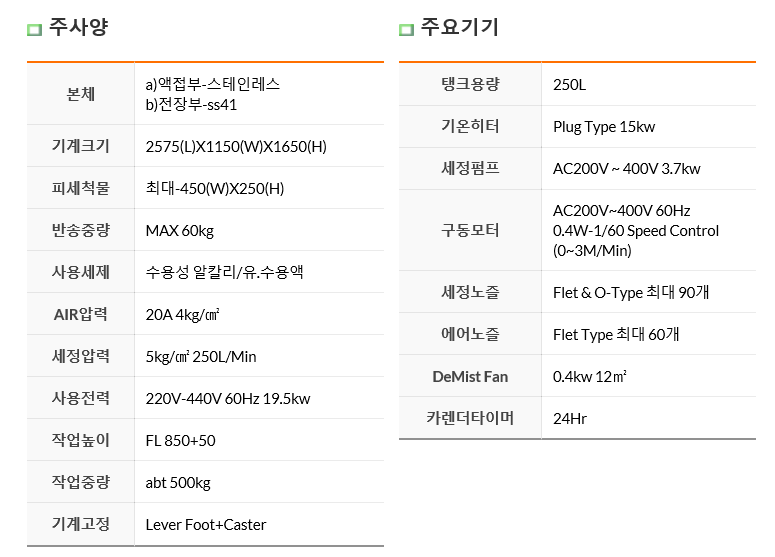Click the 탱크용량 value 250L
This screenshot has height=557, width=775.
[569, 85]
